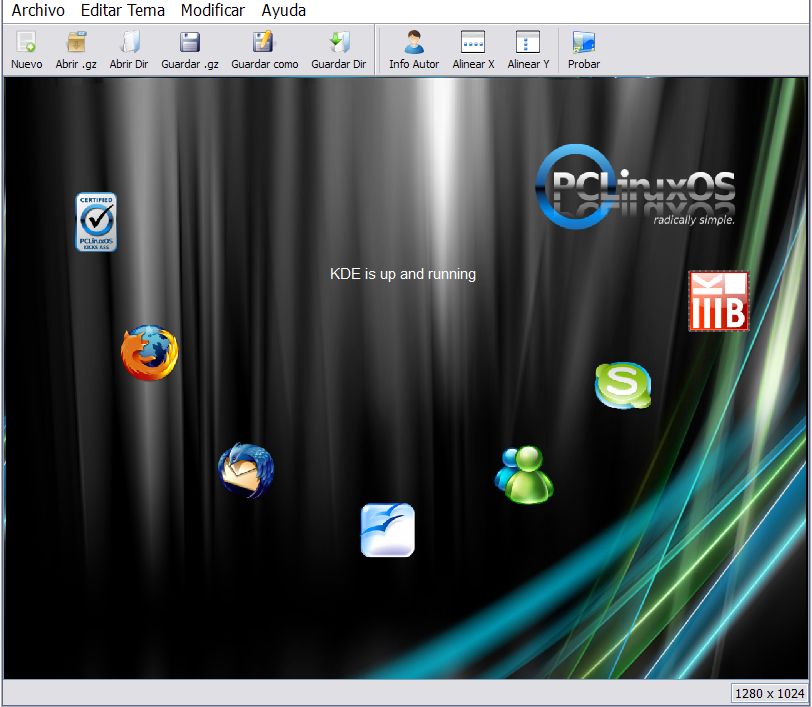The image size is (812, 707).
Task: Open the Archivo menu
Action: tap(38, 10)
